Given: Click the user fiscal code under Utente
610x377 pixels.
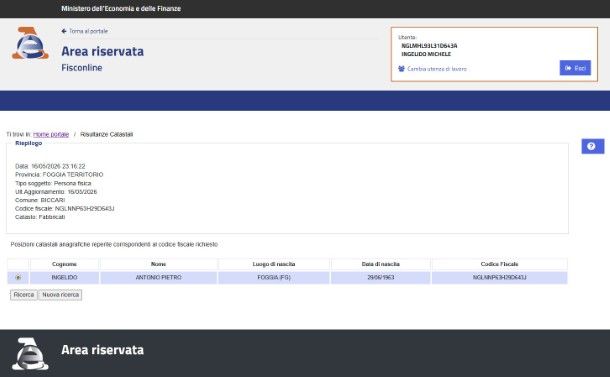Looking at the screenshot, I should click(x=429, y=46).
